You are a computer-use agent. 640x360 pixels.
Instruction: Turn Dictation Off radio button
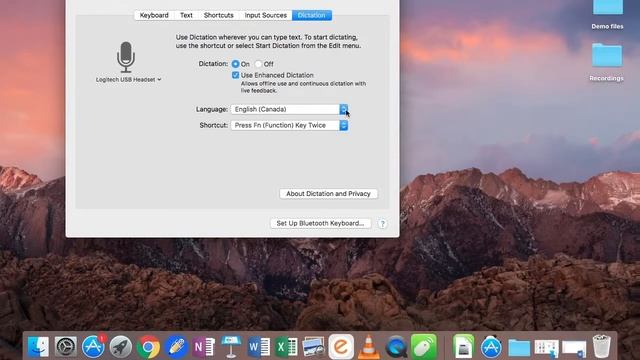pos(258,64)
